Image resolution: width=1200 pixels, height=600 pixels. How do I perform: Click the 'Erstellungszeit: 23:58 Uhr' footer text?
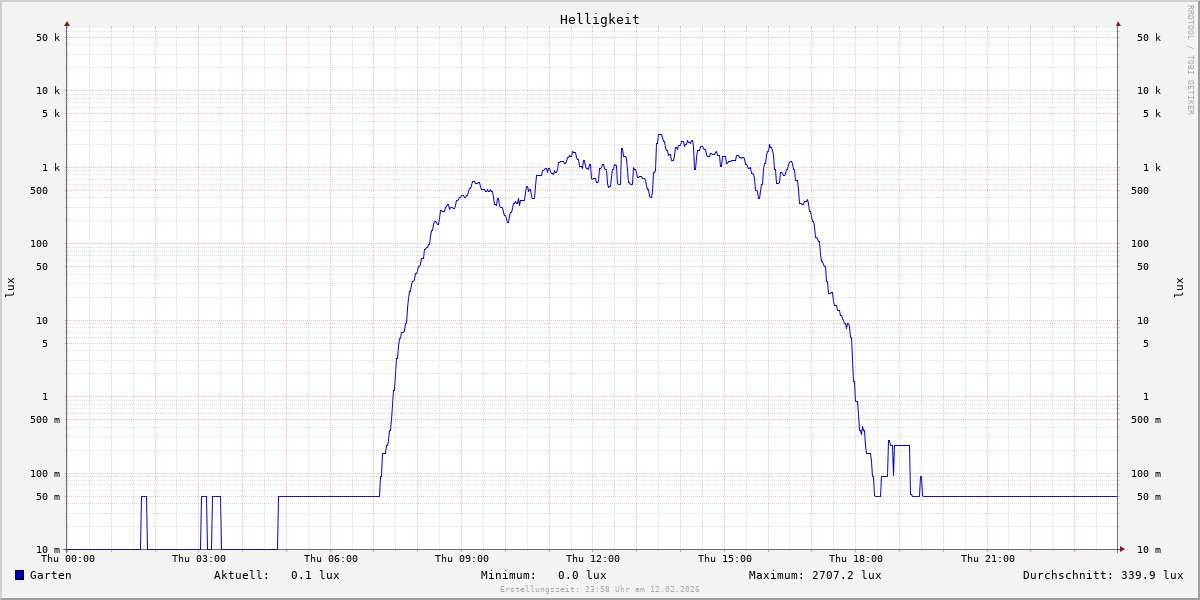click(600, 589)
